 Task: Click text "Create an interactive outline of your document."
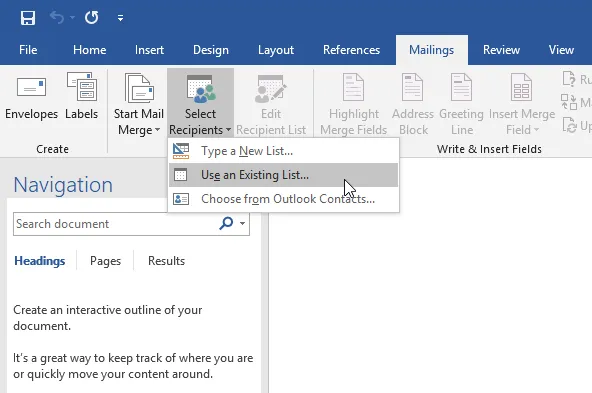click(x=108, y=318)
